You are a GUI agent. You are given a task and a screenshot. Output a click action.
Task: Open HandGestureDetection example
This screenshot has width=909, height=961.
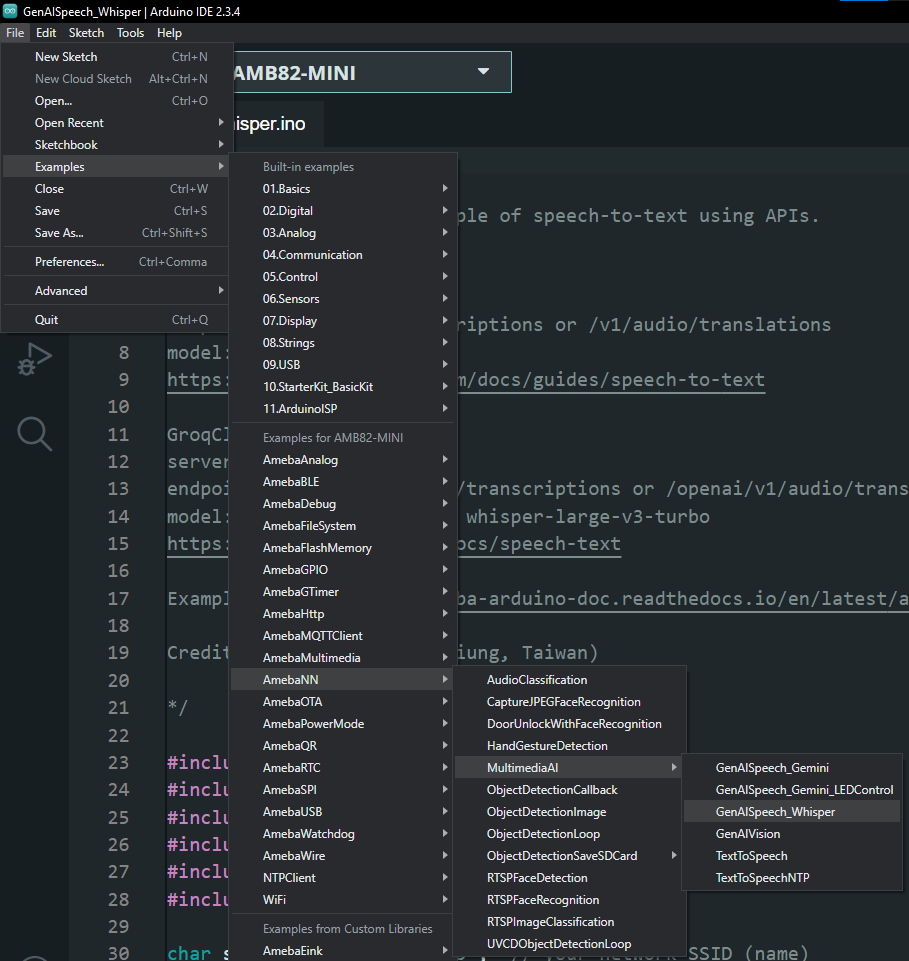pyautogui.click(x=569, y=746)
